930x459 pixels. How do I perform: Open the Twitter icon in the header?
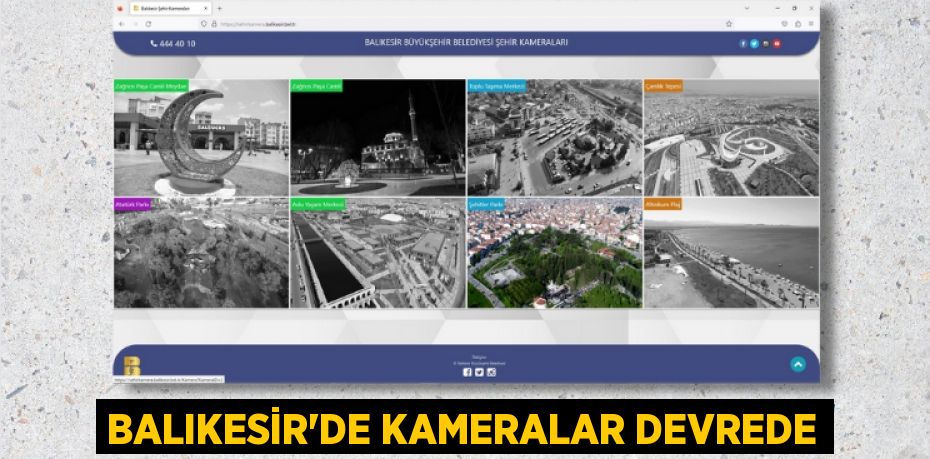coord(754,44)
